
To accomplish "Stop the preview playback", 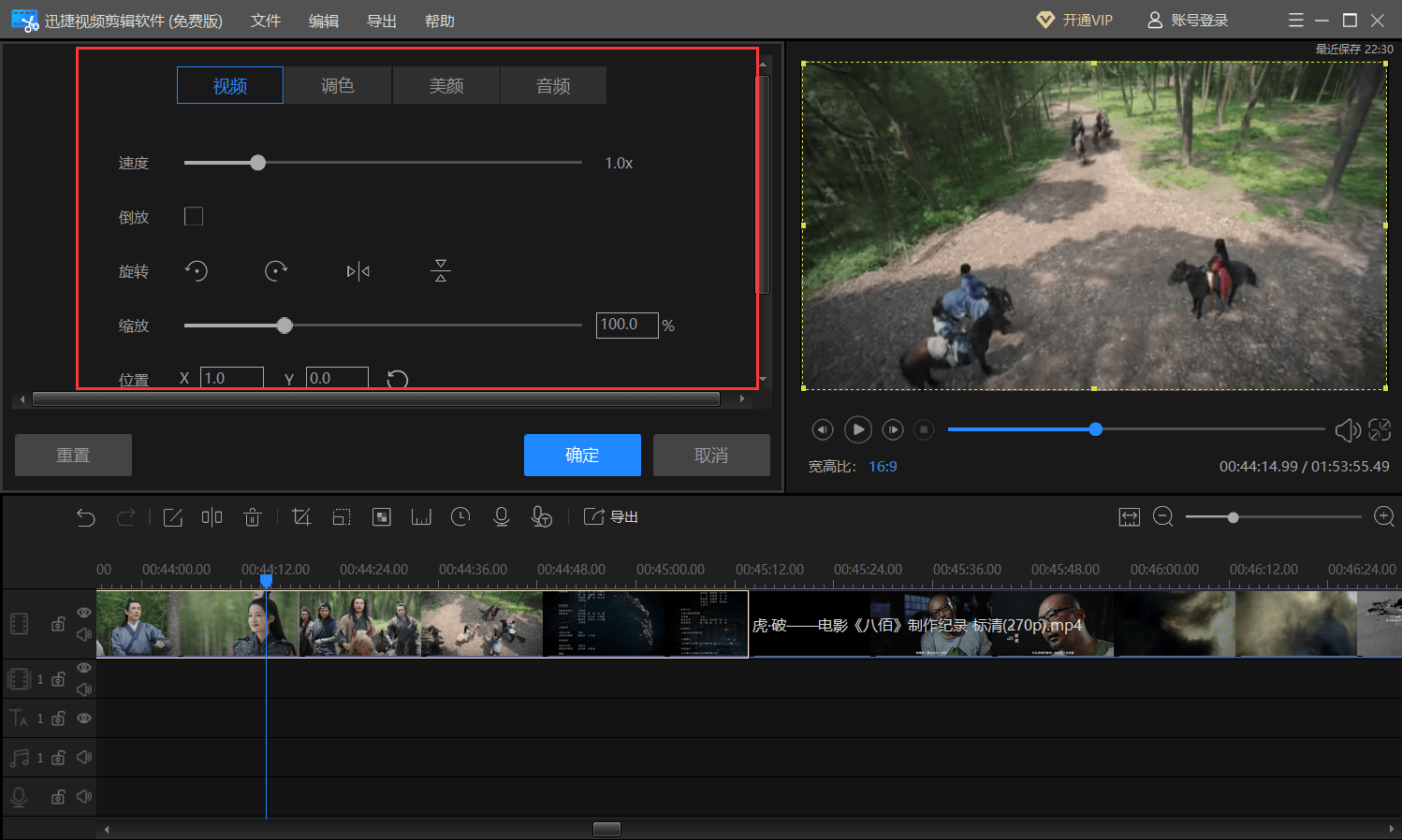I will click(924, 429).
